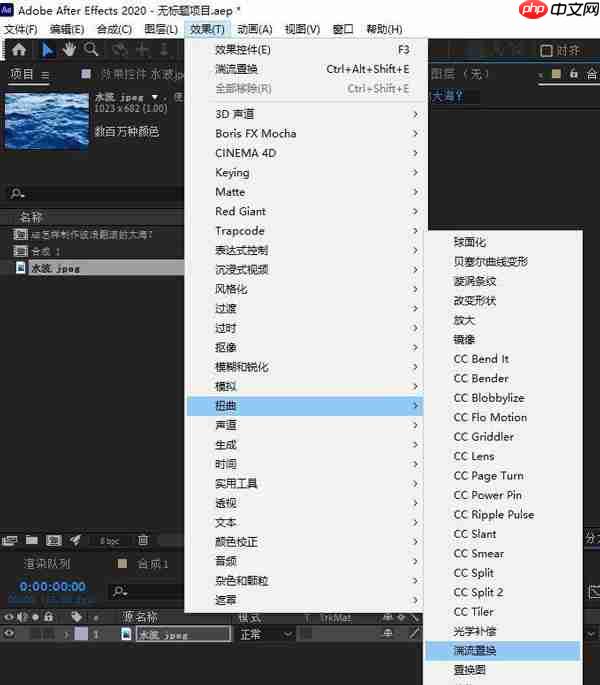The image size is (600, 685).
Task: Open the 视图(V) menu
Action: click(302, 29)
